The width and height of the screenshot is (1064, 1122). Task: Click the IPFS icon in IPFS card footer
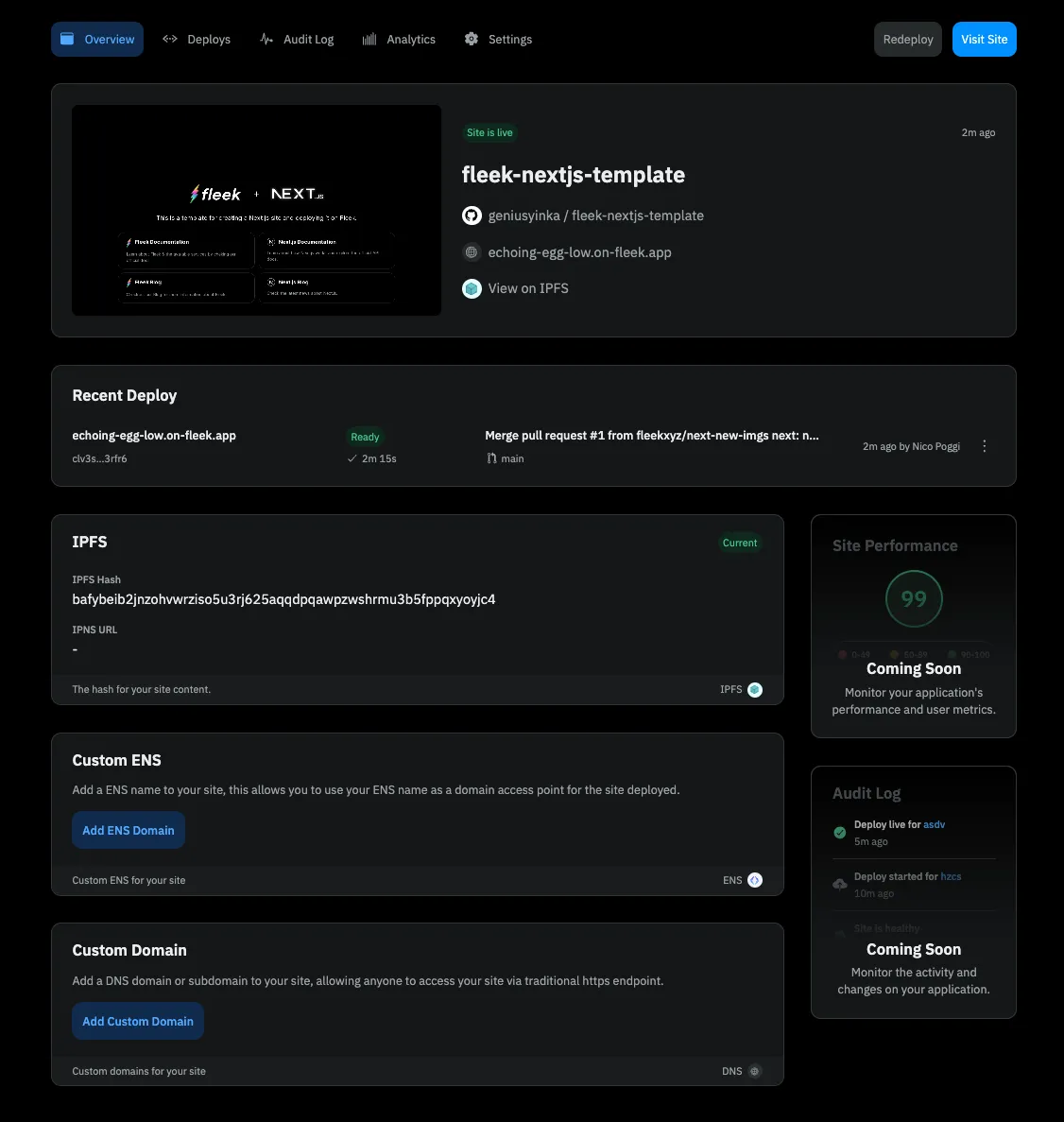(x=755, y=689)
